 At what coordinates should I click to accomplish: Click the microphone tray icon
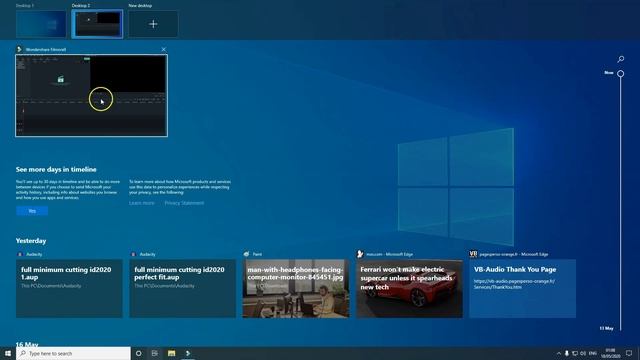567,353
